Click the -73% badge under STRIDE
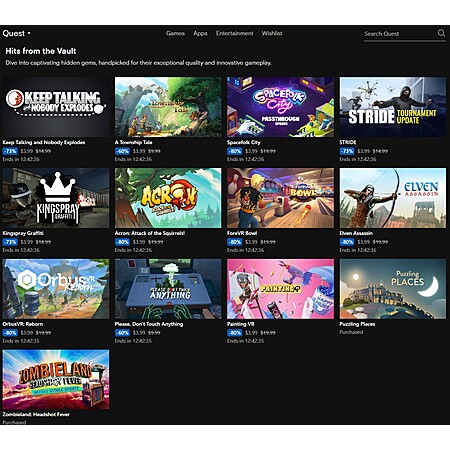Image resolution: width=450 pixels, height=450 pixels. click(x=347, y=151)
